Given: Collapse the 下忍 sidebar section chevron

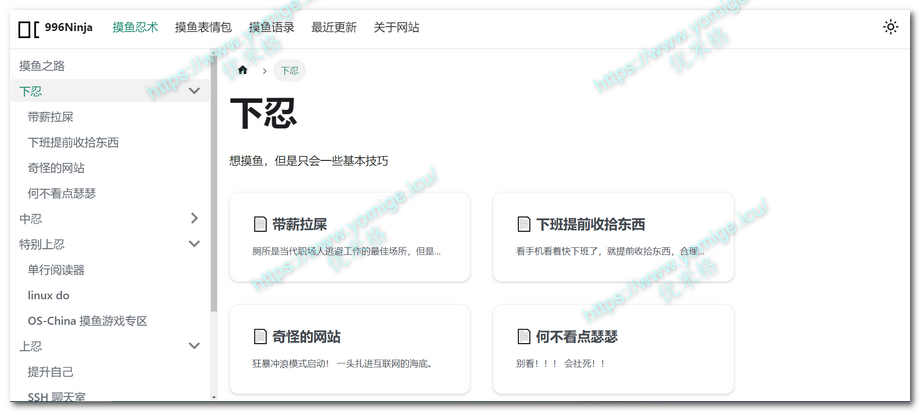Looking at the screenshot, I should [194, 91].
